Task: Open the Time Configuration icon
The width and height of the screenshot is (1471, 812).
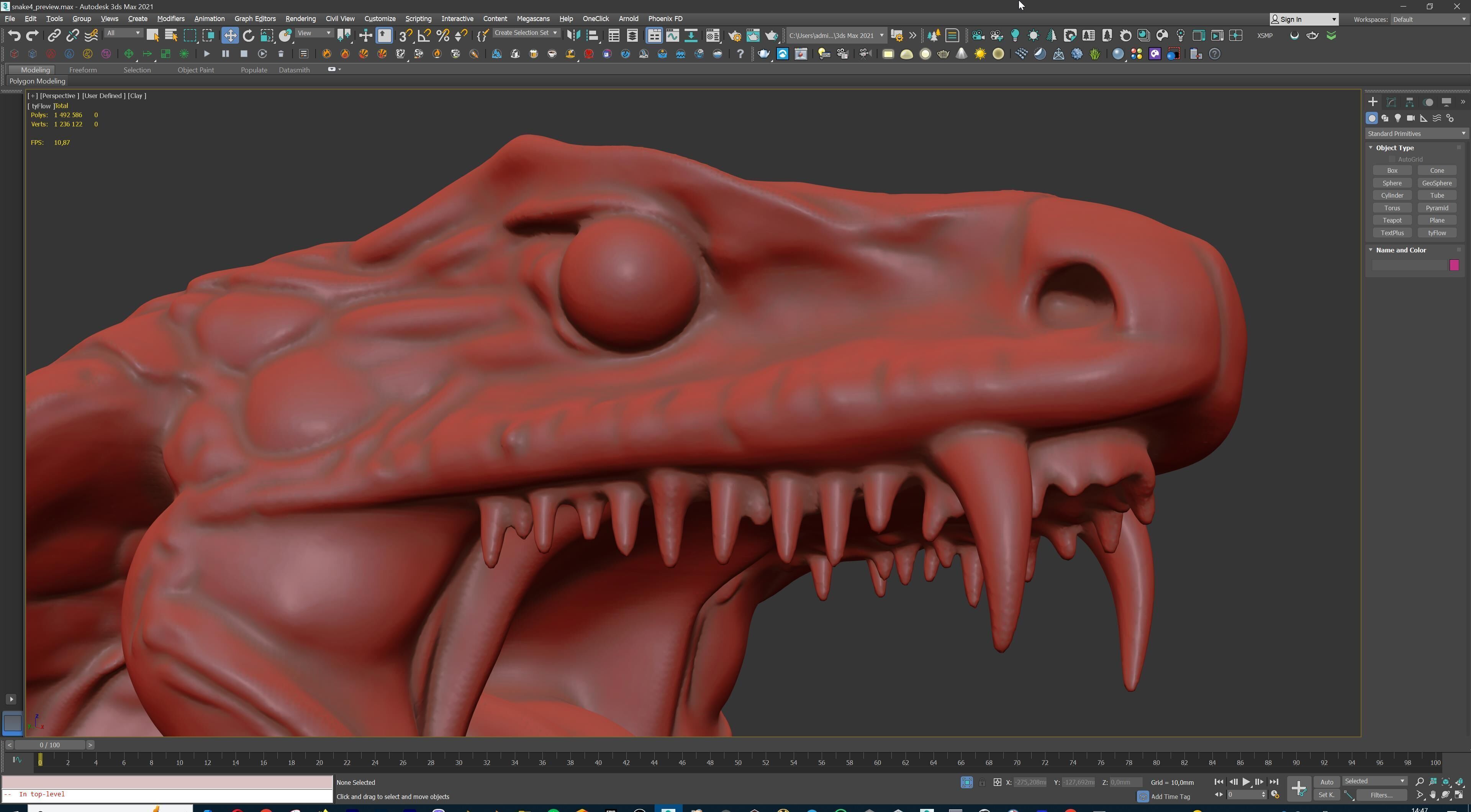Action: (x=1274, y=795)
